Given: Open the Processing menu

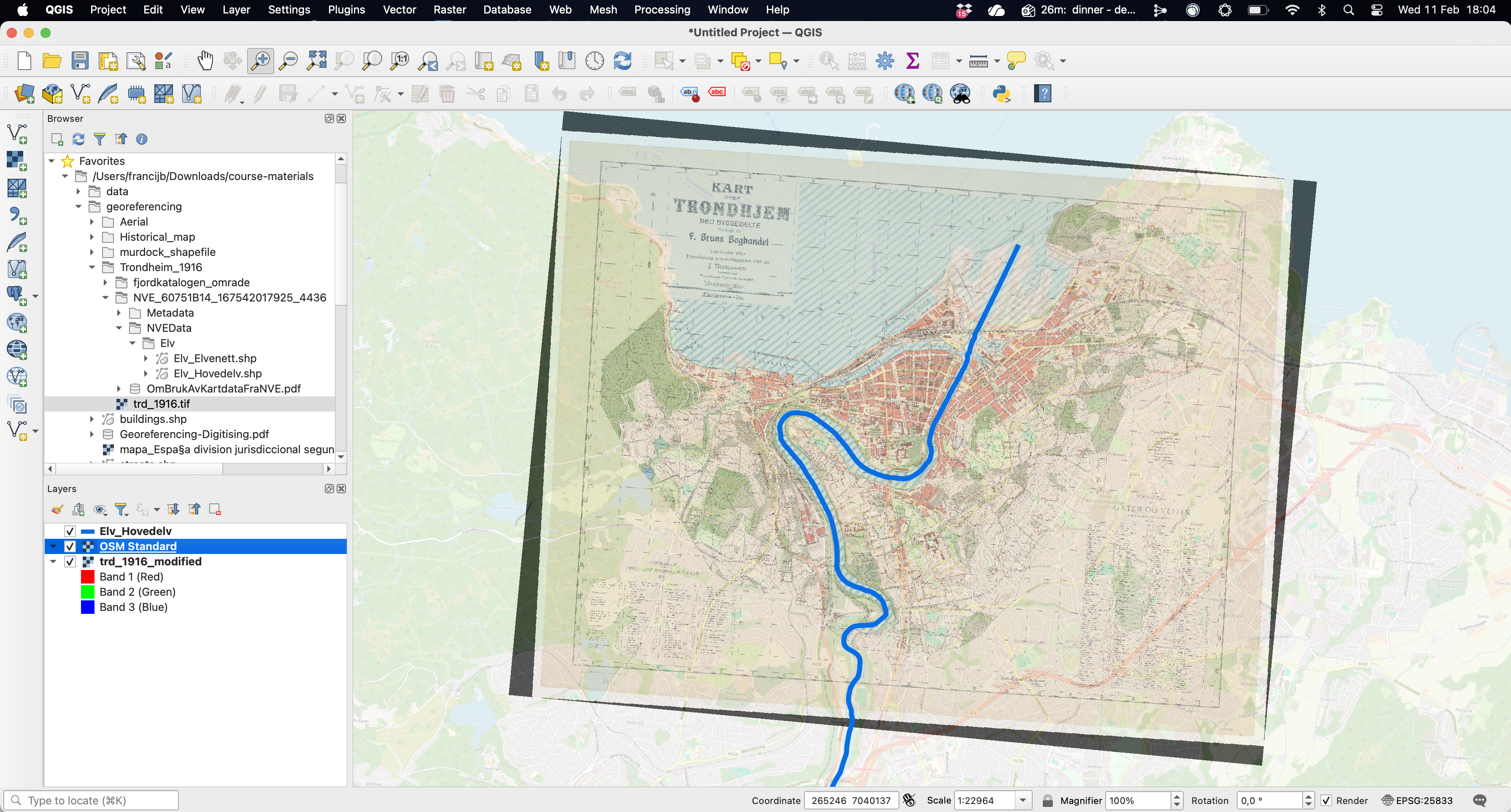Looking at the screenshot, I should point(662,10).
